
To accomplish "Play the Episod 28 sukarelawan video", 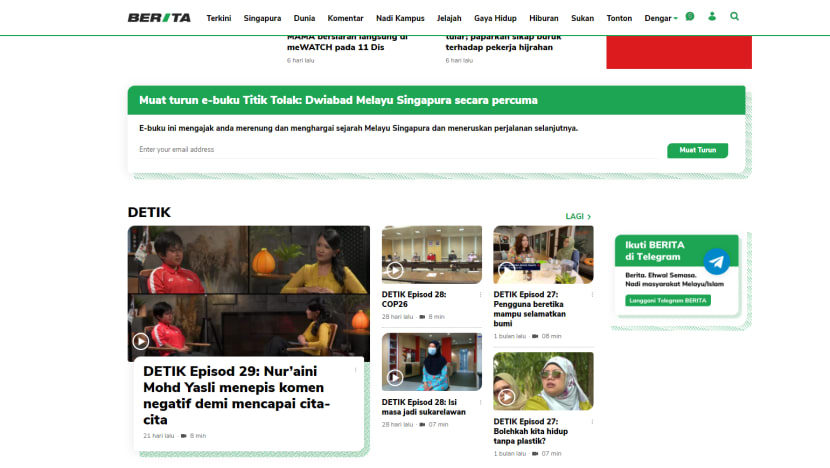I will (x=394, y=377).
